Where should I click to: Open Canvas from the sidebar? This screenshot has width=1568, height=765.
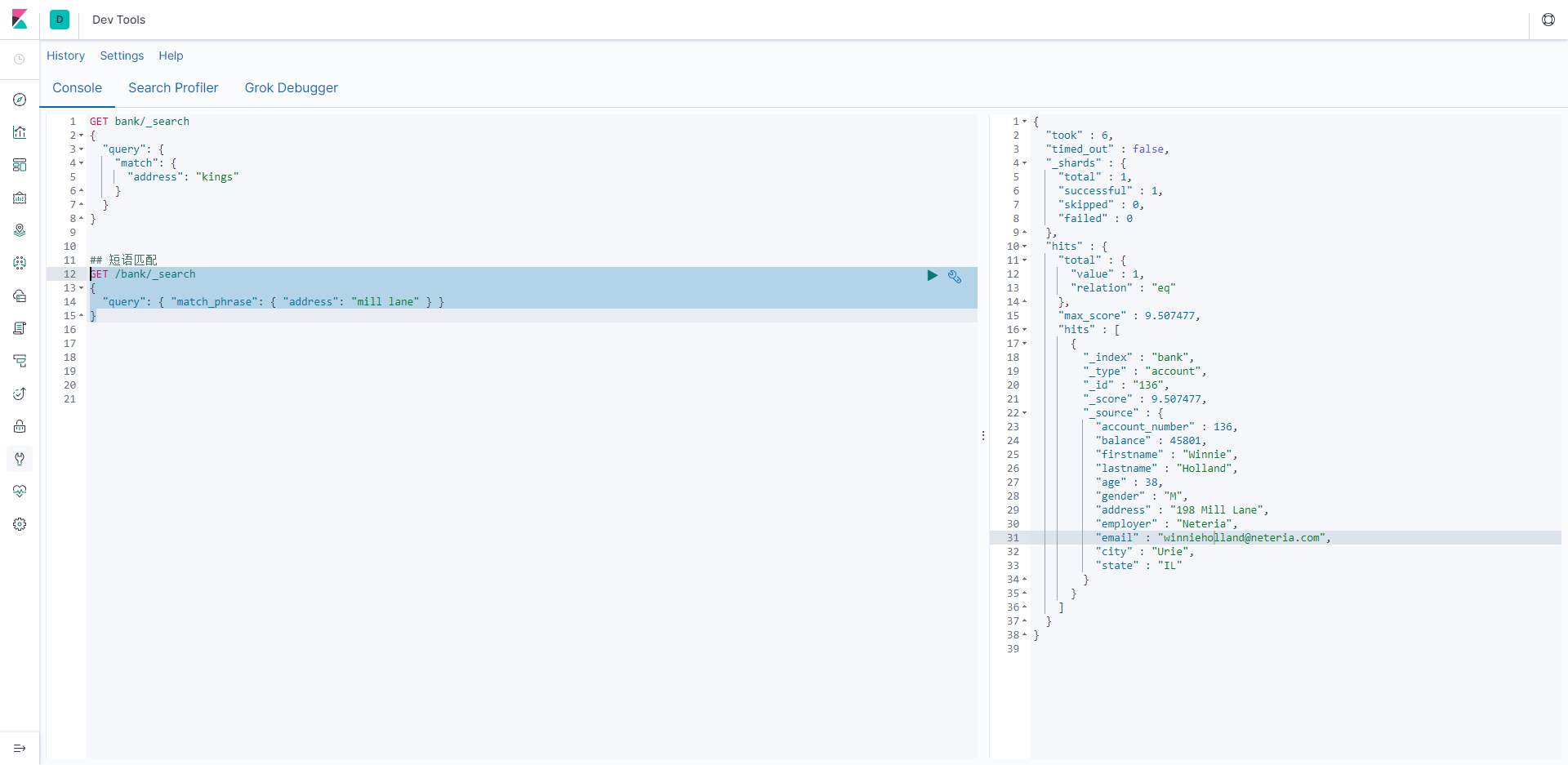(20, 198)
